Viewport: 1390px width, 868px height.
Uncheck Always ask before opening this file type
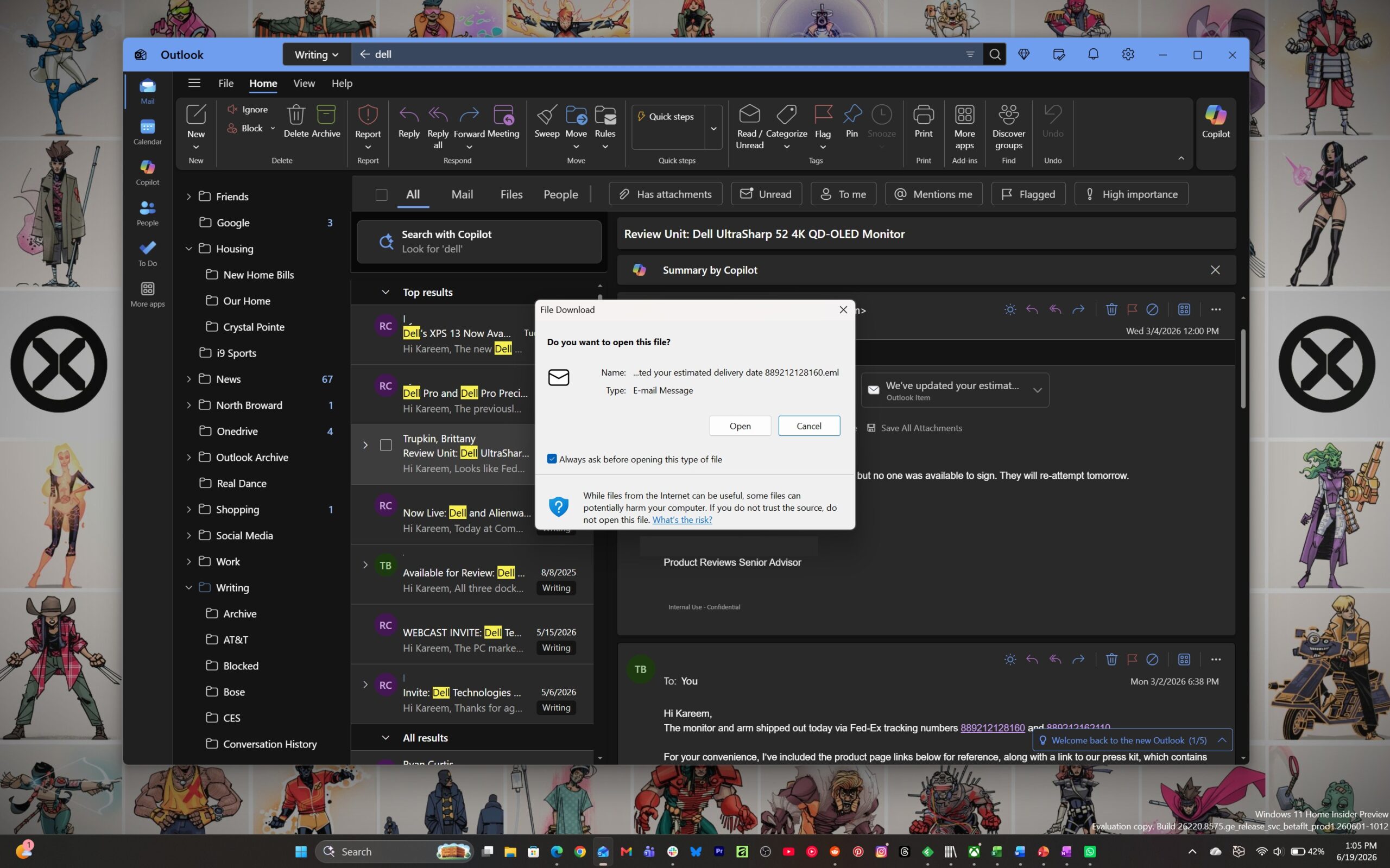point(552,459)
